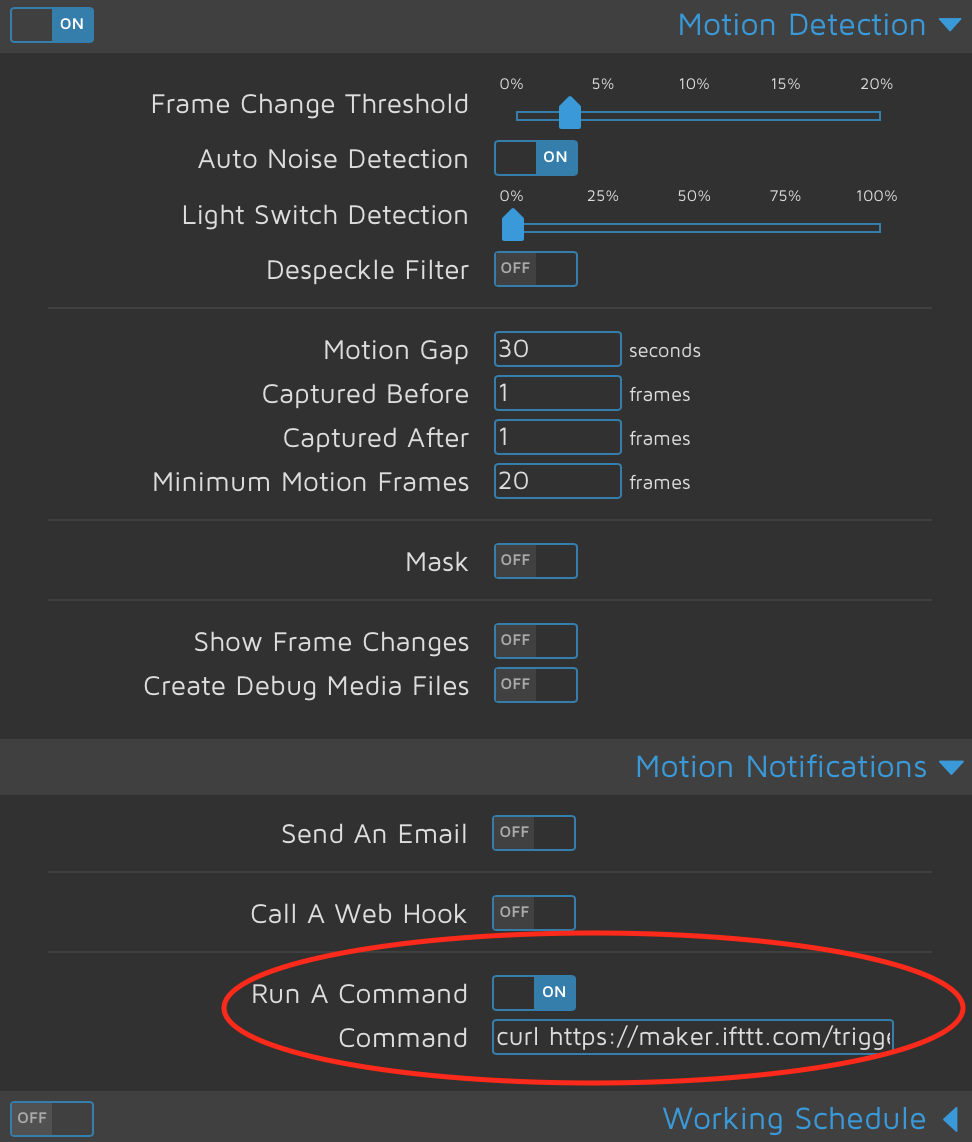Image resolution: width=972 pixels, height=1142 pixels.
Task: Expand the Working Schedule section arrow
Action: point(951,1119)
